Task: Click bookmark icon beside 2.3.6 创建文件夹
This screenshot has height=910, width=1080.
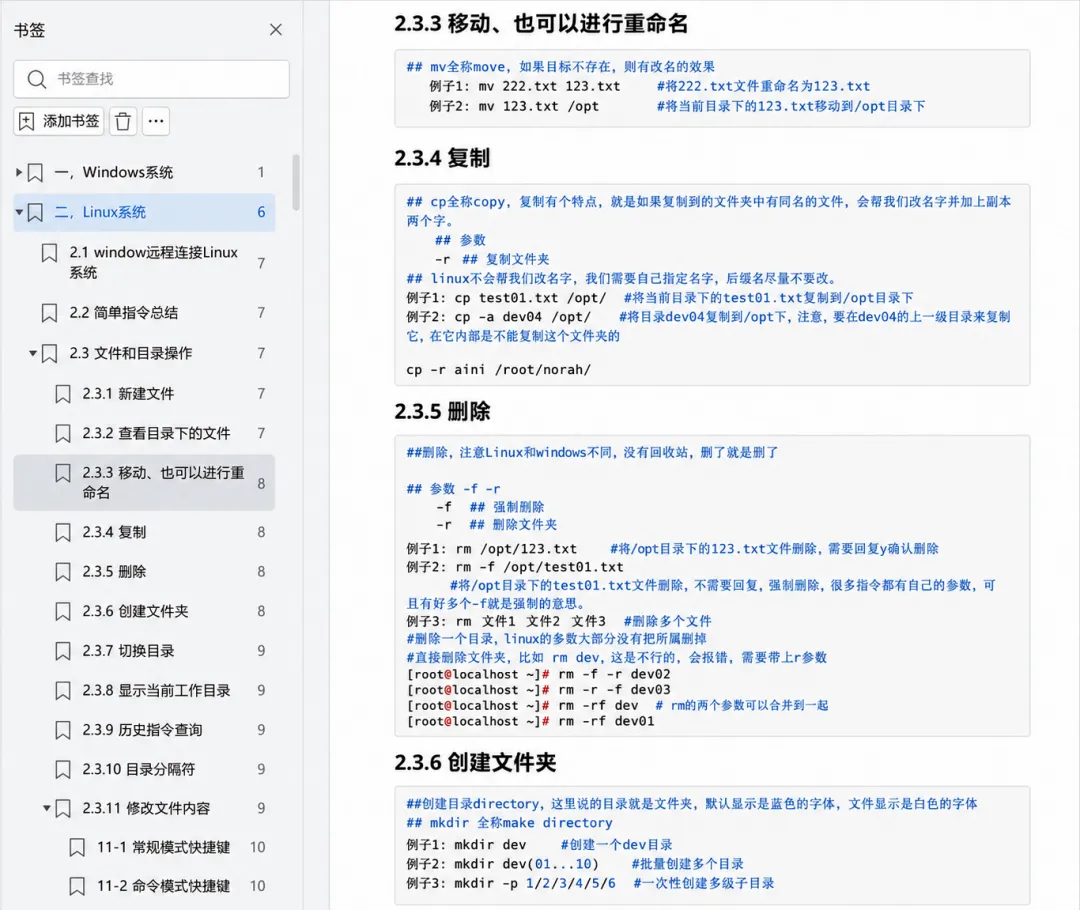Action: [x=63, y=612]
